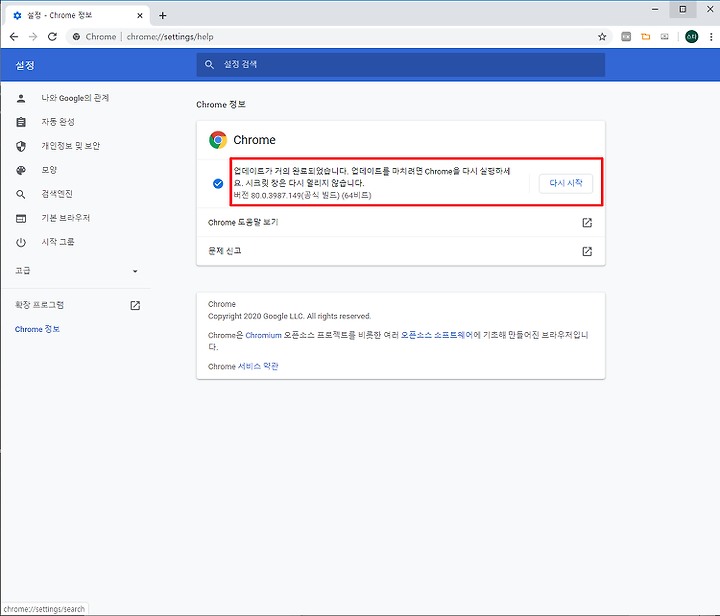Click the 설정 검색 input field

400,65
